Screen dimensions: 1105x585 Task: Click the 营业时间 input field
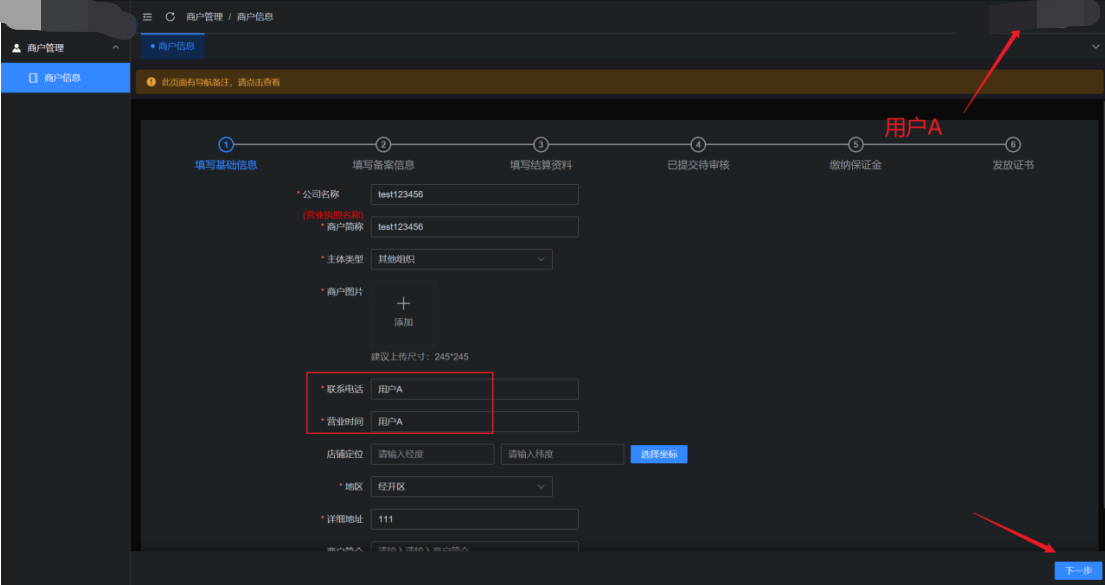click(475, 421)
